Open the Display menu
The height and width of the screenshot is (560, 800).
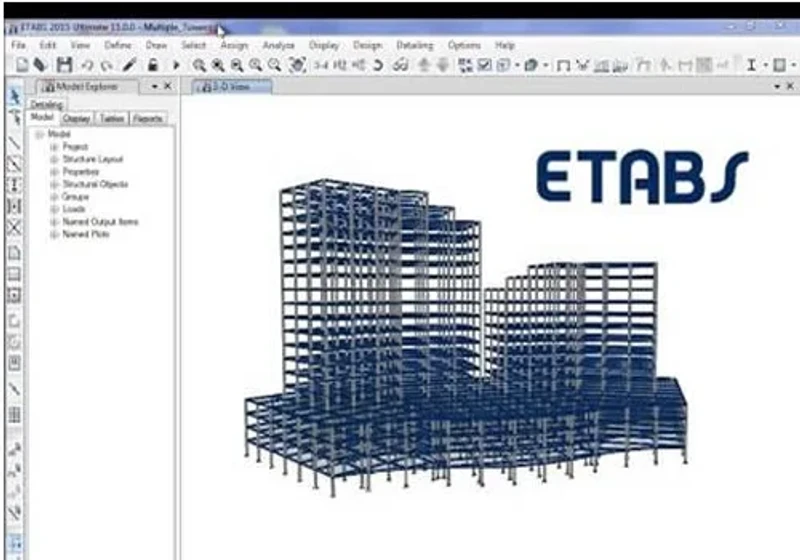[324, 45]
